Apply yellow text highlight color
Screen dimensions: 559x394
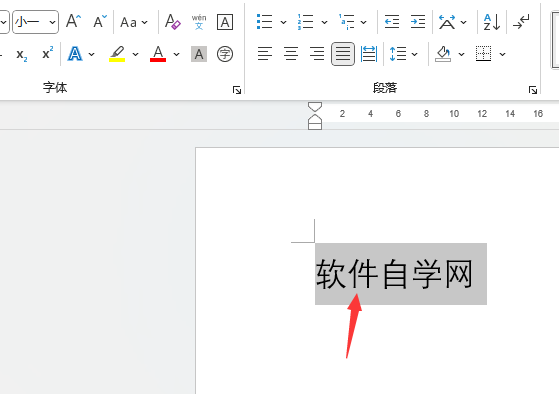click(117, 54)
